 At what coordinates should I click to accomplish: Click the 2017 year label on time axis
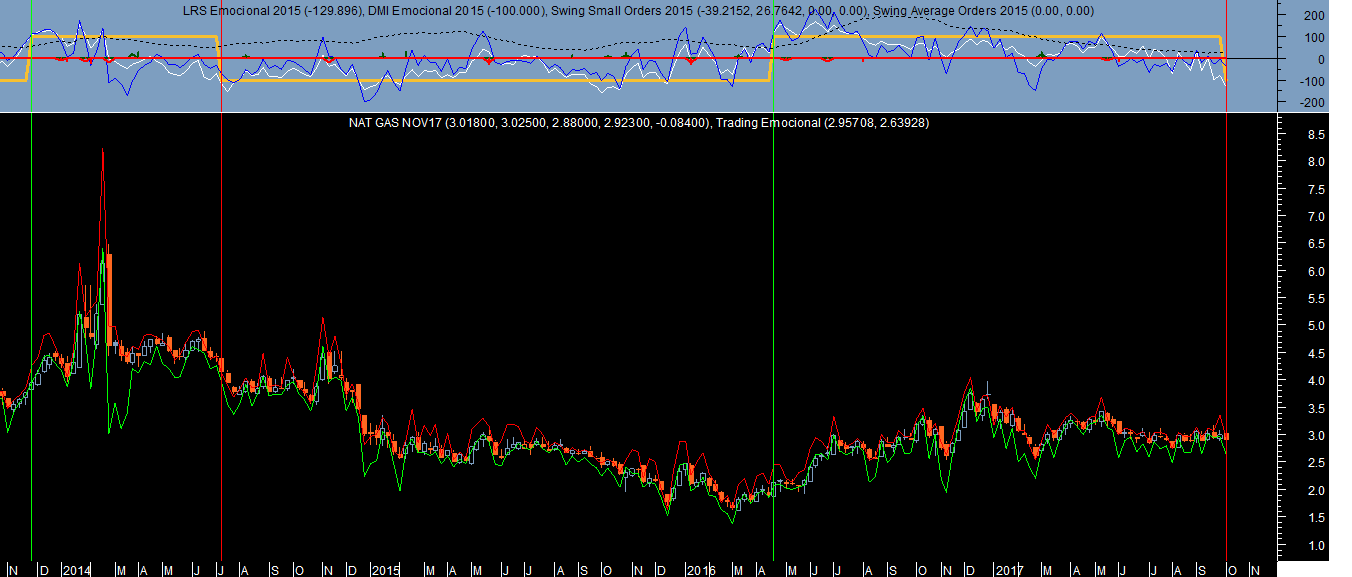point(1010,570)
